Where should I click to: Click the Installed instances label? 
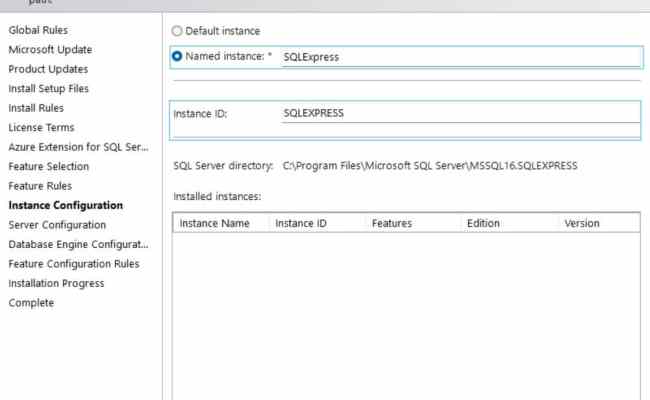[217, 196]
